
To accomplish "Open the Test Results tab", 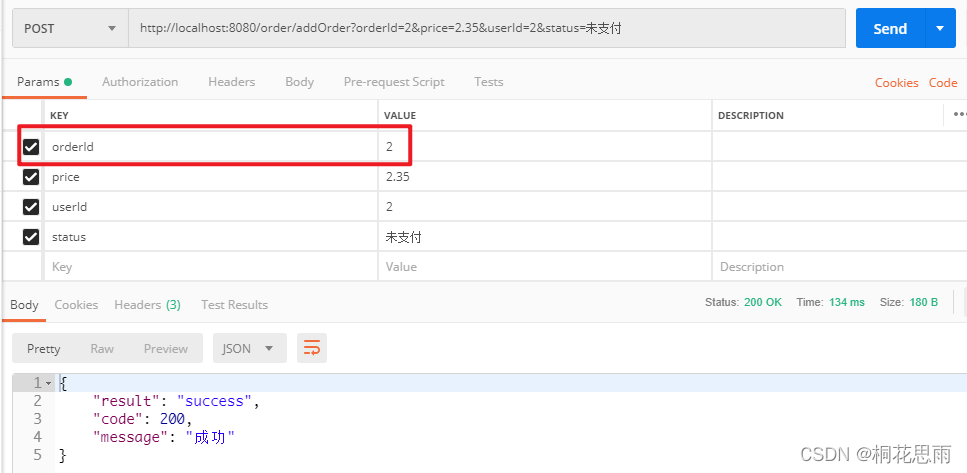I will (x=234, y=305).
